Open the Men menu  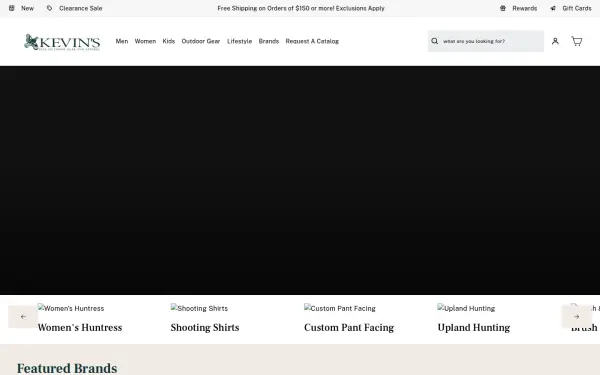point(122,41)
